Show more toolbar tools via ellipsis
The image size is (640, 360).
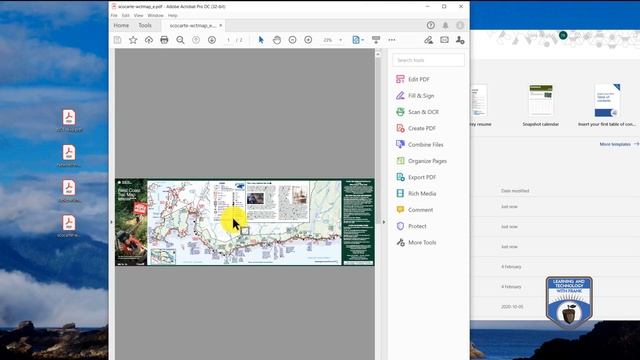[x=392, y=40]
